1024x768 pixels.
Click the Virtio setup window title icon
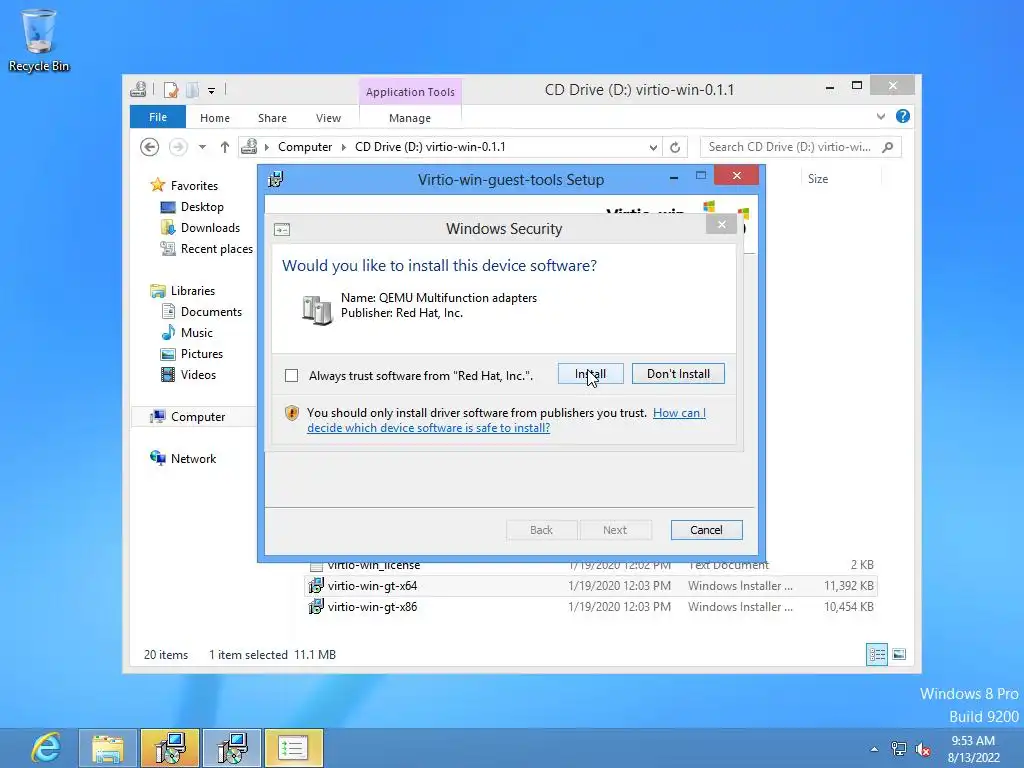point(276,179)
